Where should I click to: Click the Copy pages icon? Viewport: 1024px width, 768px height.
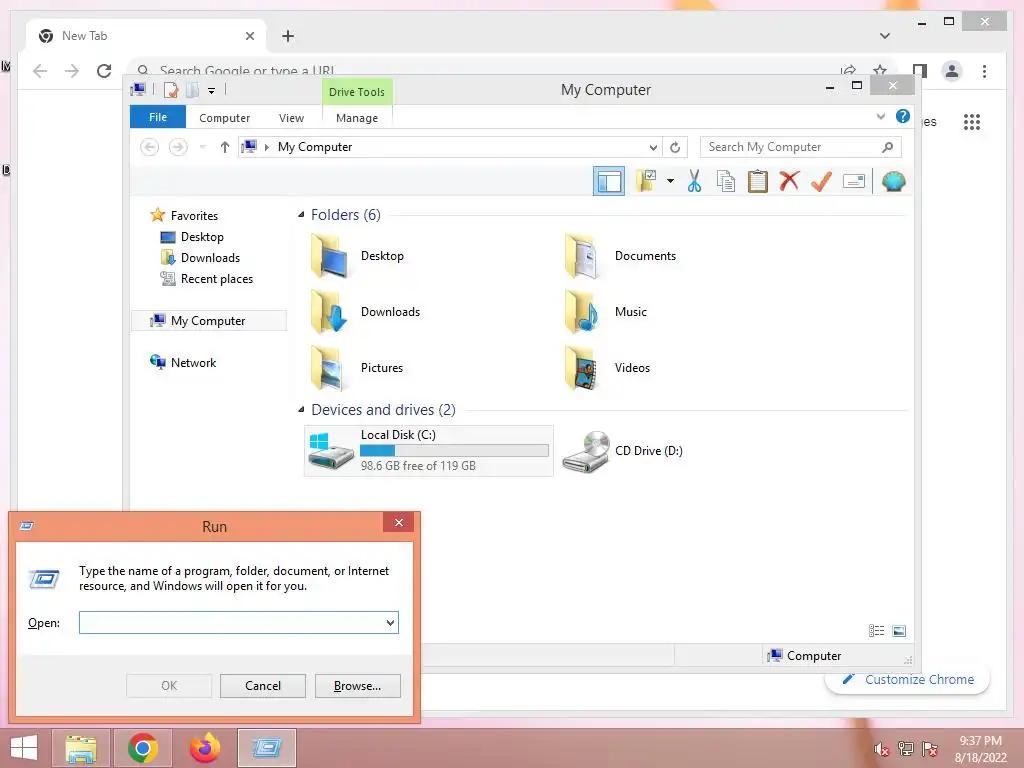[x=726, y=181]
